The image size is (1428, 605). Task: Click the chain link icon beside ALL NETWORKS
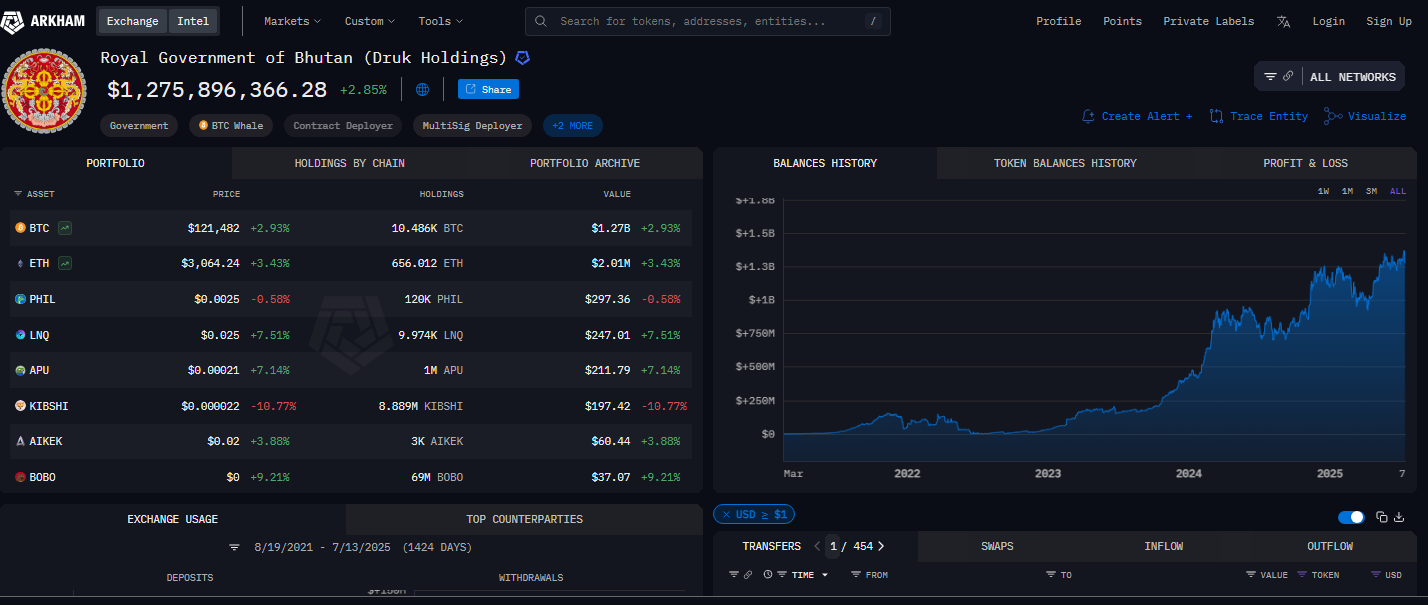[1288, 77]
